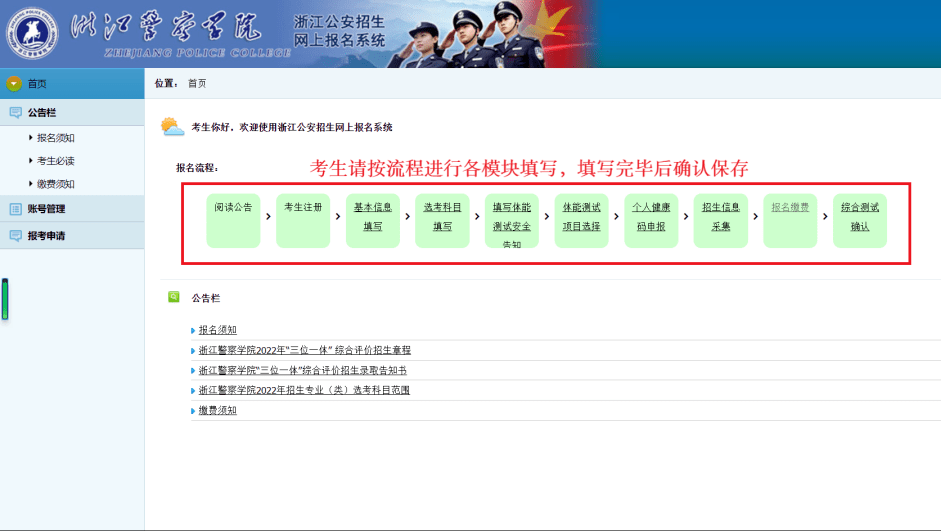The height and width of the screenshot is (531, 941).
Task: Click the speech bubble icon next to 公告栏
Action: coord(16,112)
